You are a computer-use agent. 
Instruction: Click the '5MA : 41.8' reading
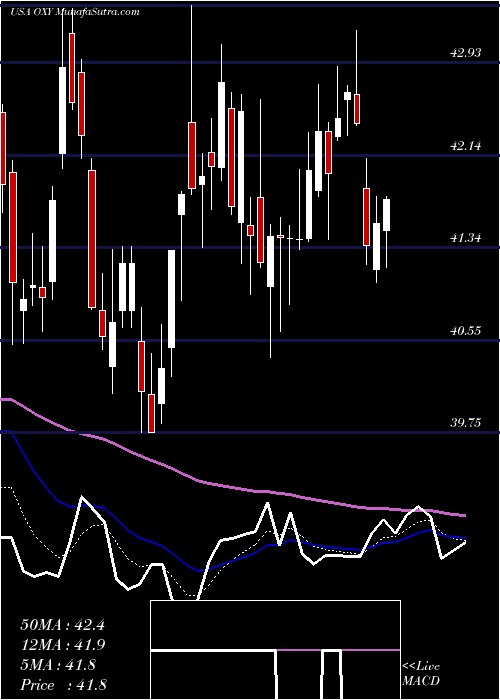point(58,665)
